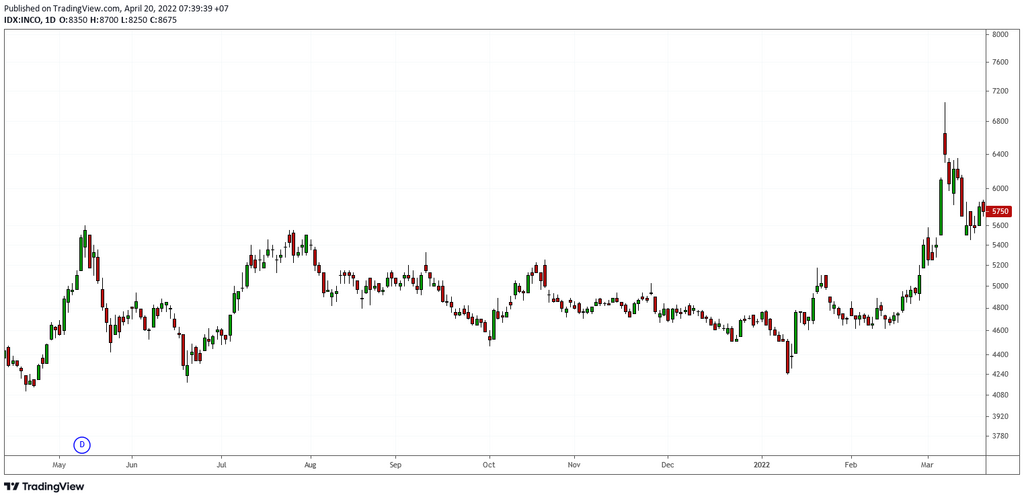The image size is (1024, 499).
Task: Click the 5000 price axis label
Action: point(999,286)
